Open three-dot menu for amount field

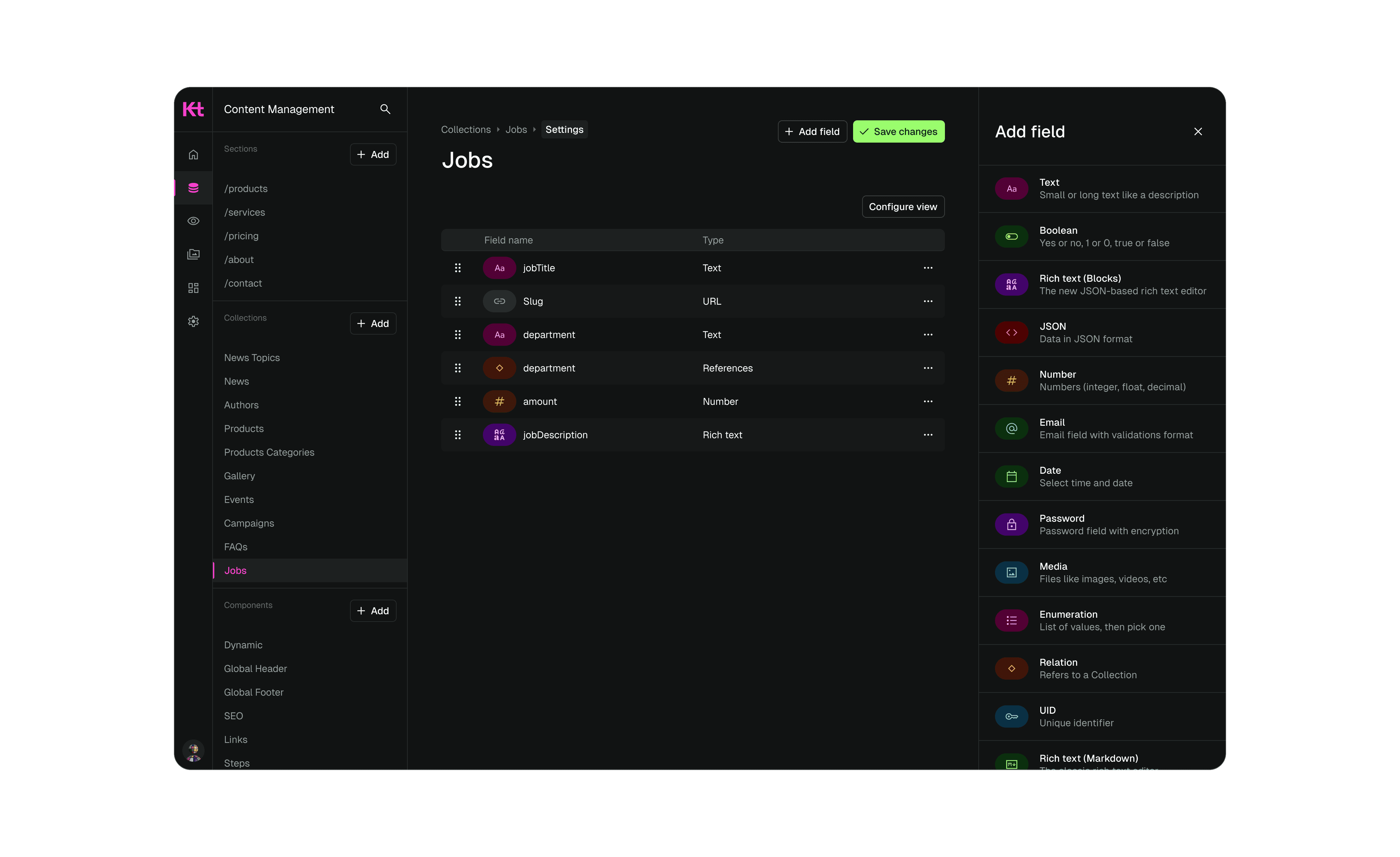[x=928, y=401]
